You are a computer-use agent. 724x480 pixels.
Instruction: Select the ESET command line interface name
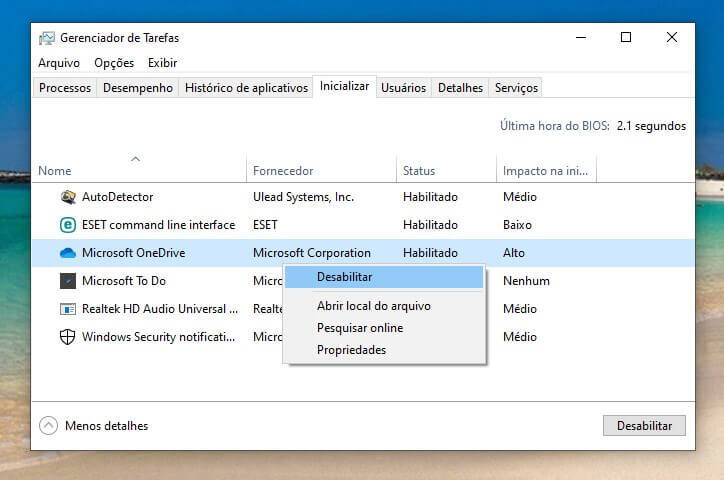click(158, 225)
